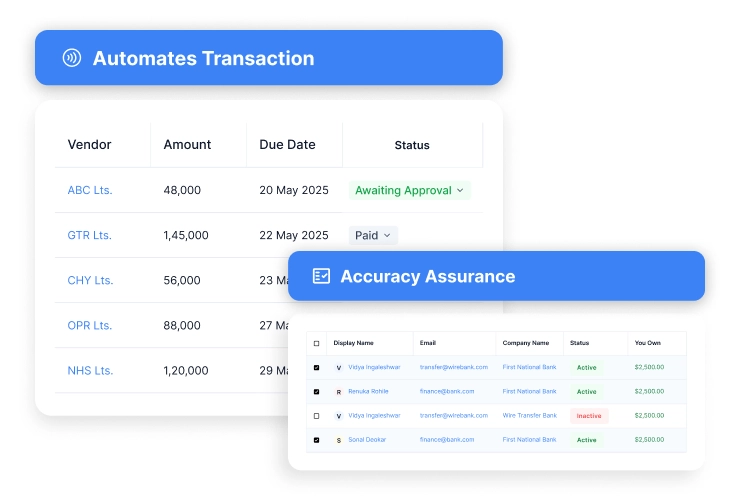Image resolution: width=740 pixels, height=500 pixels.
Task: Click the Display Name column header
Action: click(352, 343)
